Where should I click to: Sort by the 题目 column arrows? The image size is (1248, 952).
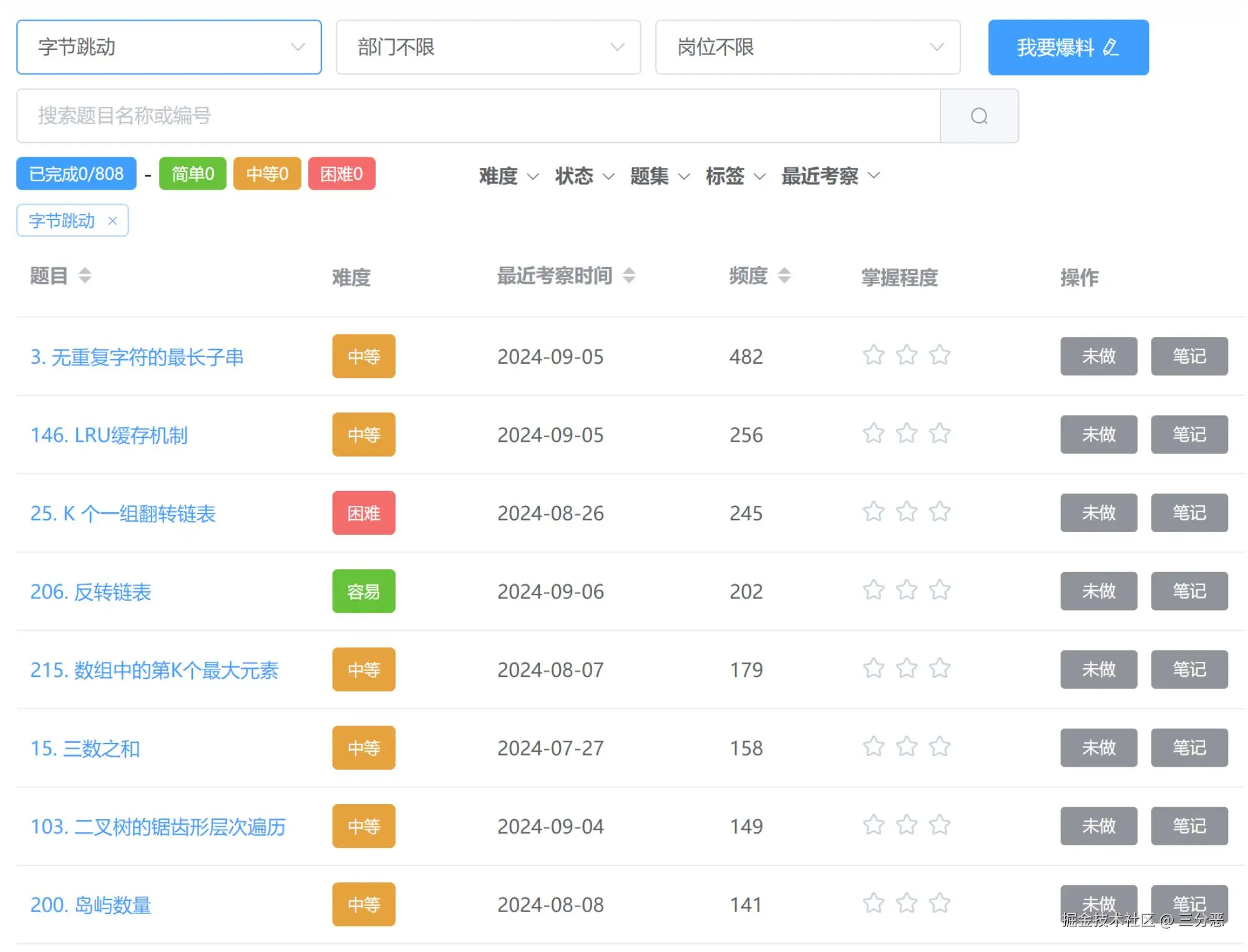click(x=85, y=275)
